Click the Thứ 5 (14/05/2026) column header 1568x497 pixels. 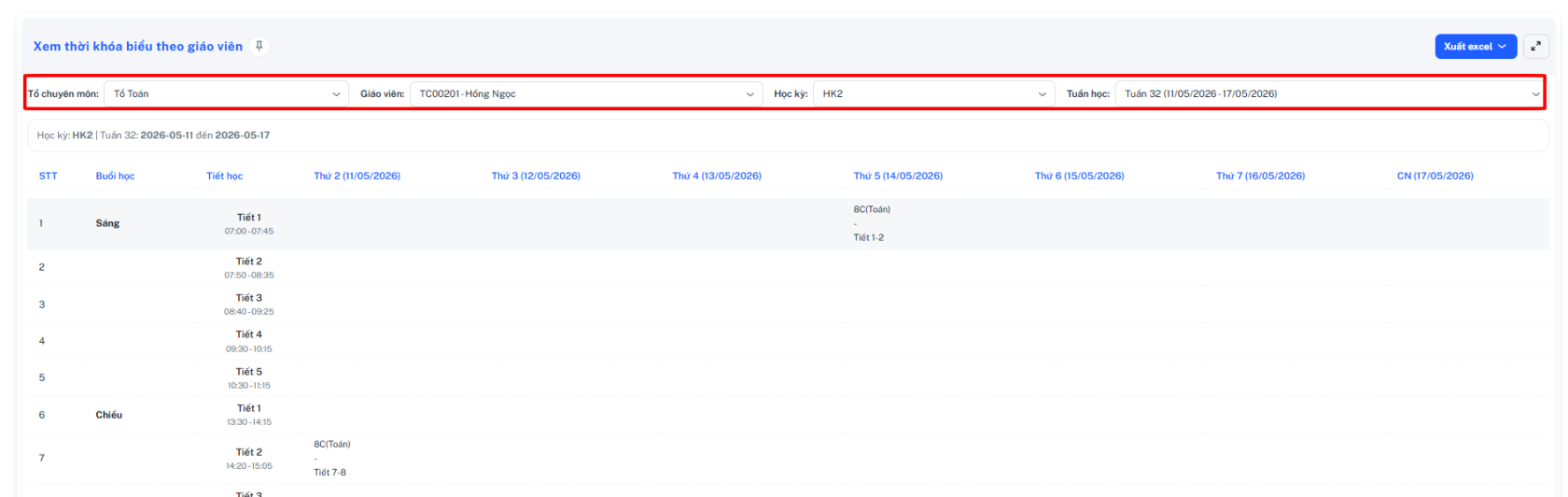(x=898, y=176)
